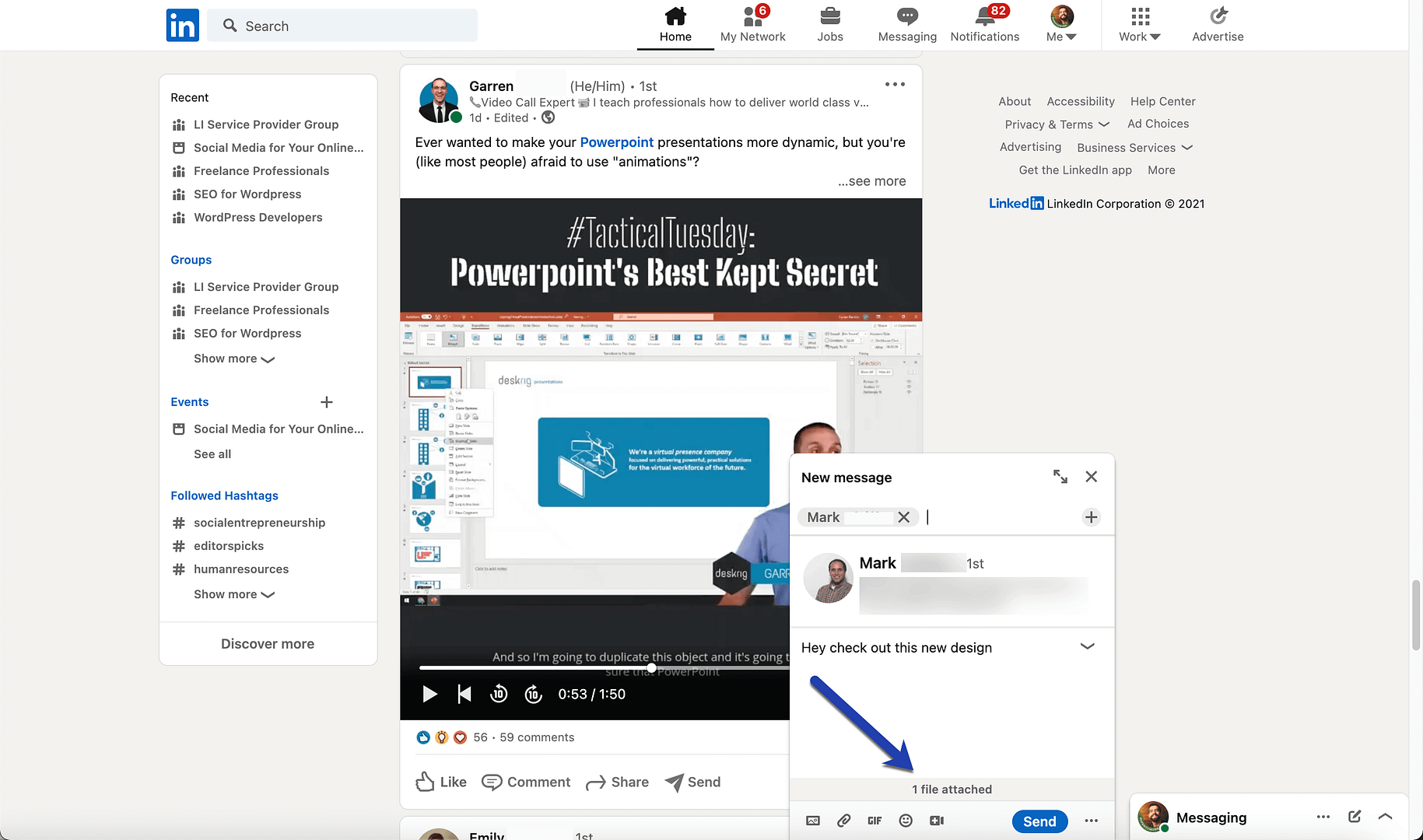Image resolution: width=1423 pixels, height=840 pixels.
Task: Go to the Jobs tab
Action: (829, 25)
